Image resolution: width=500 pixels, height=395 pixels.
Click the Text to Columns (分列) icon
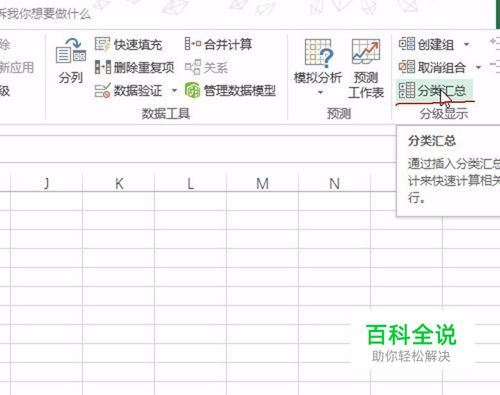click(71, 51)
